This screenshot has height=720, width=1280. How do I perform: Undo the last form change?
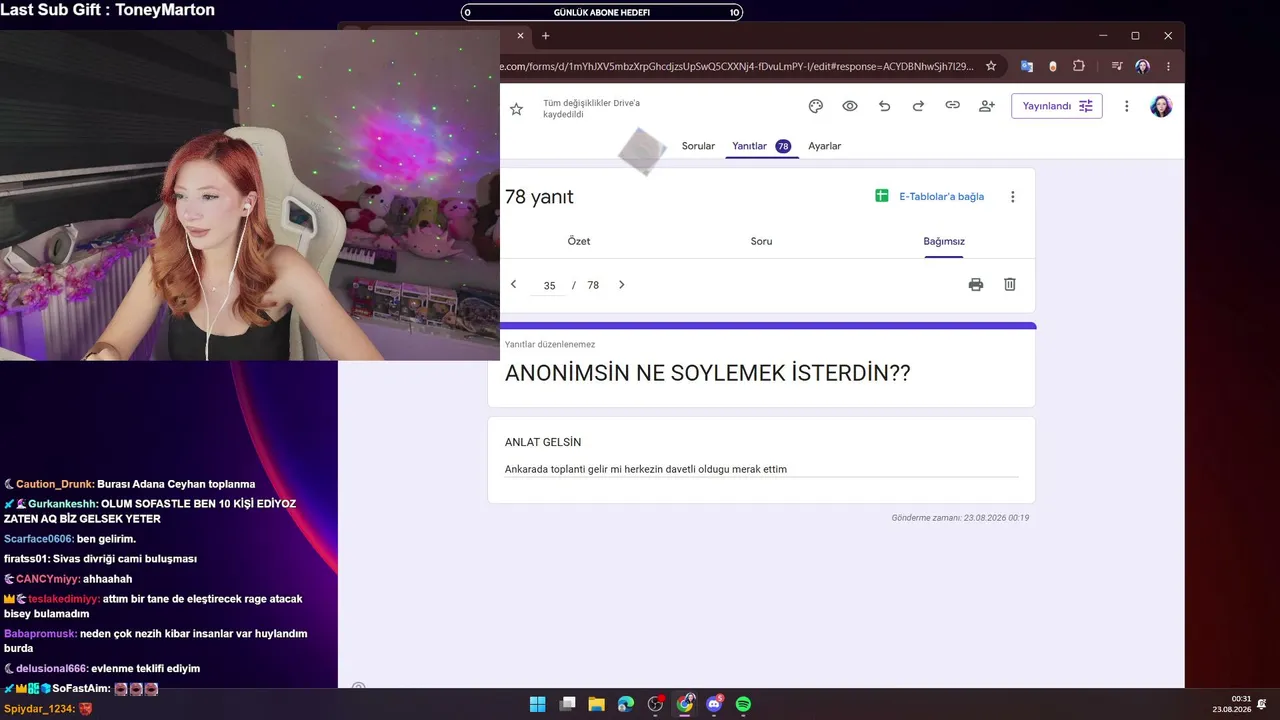click(x=884, y=106)
